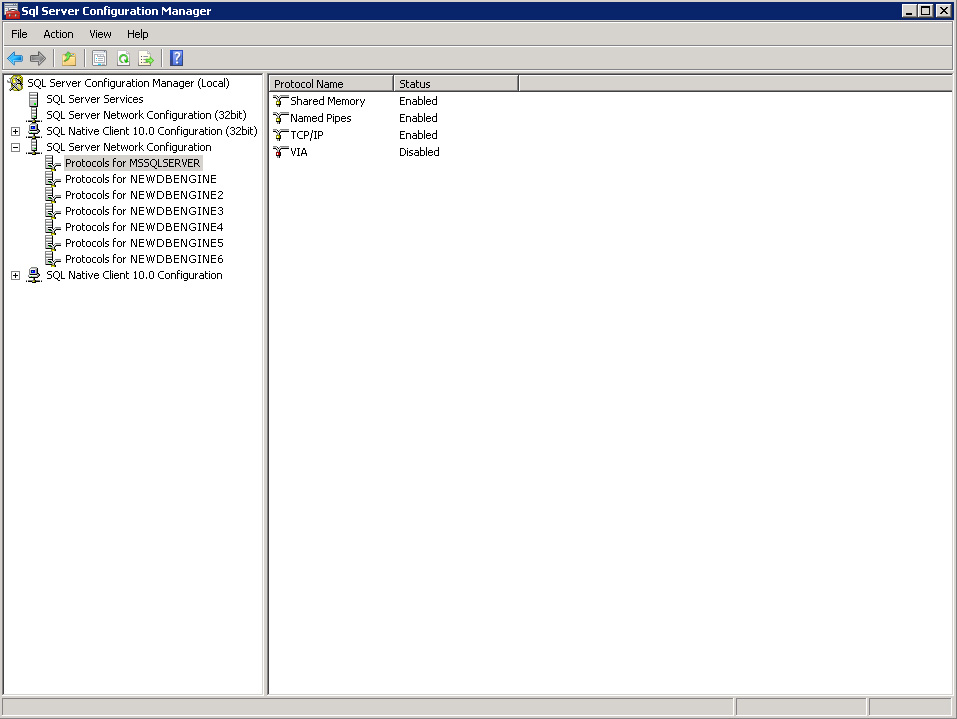The width and height of the screenshot is (957, 719).
Task: Click the Help question mark icon
Action: [x=176, y=59]
